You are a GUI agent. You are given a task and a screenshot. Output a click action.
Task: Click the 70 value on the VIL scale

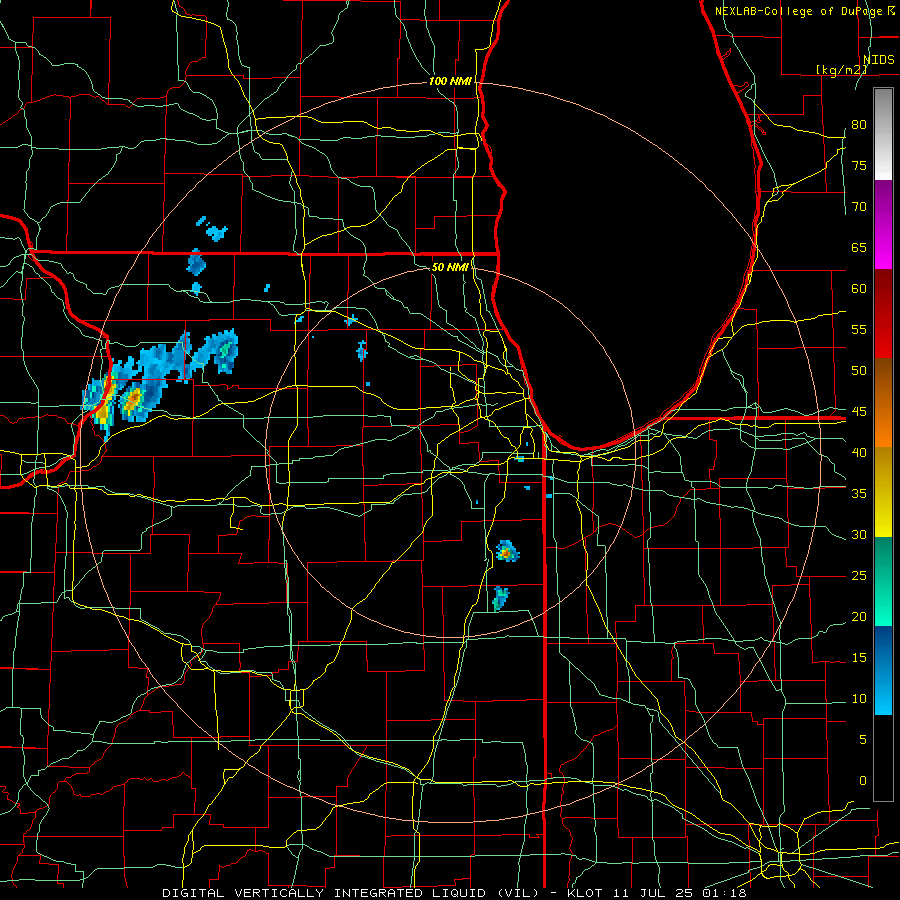point(859,207)
